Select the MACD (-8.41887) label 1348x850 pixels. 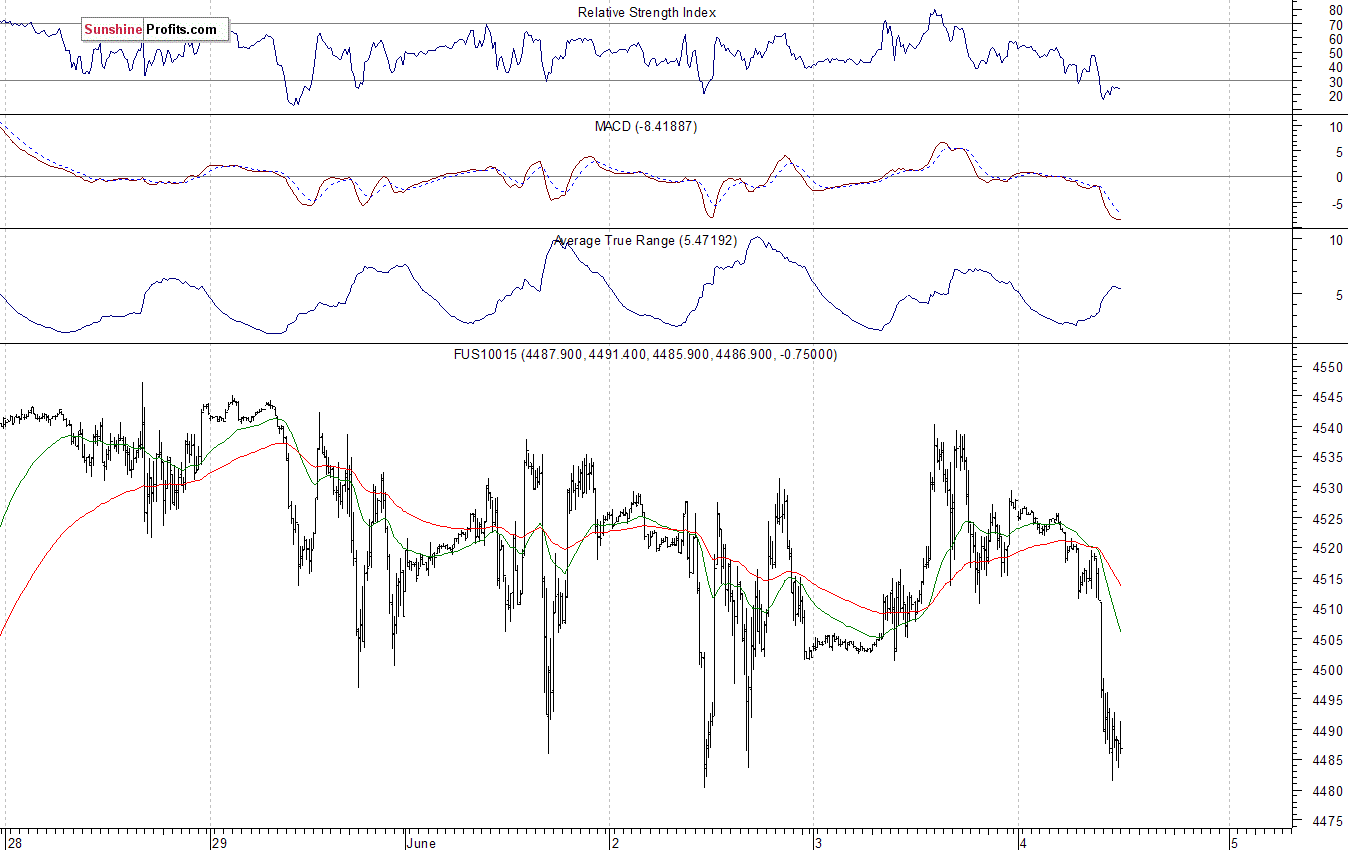point(646,127)
